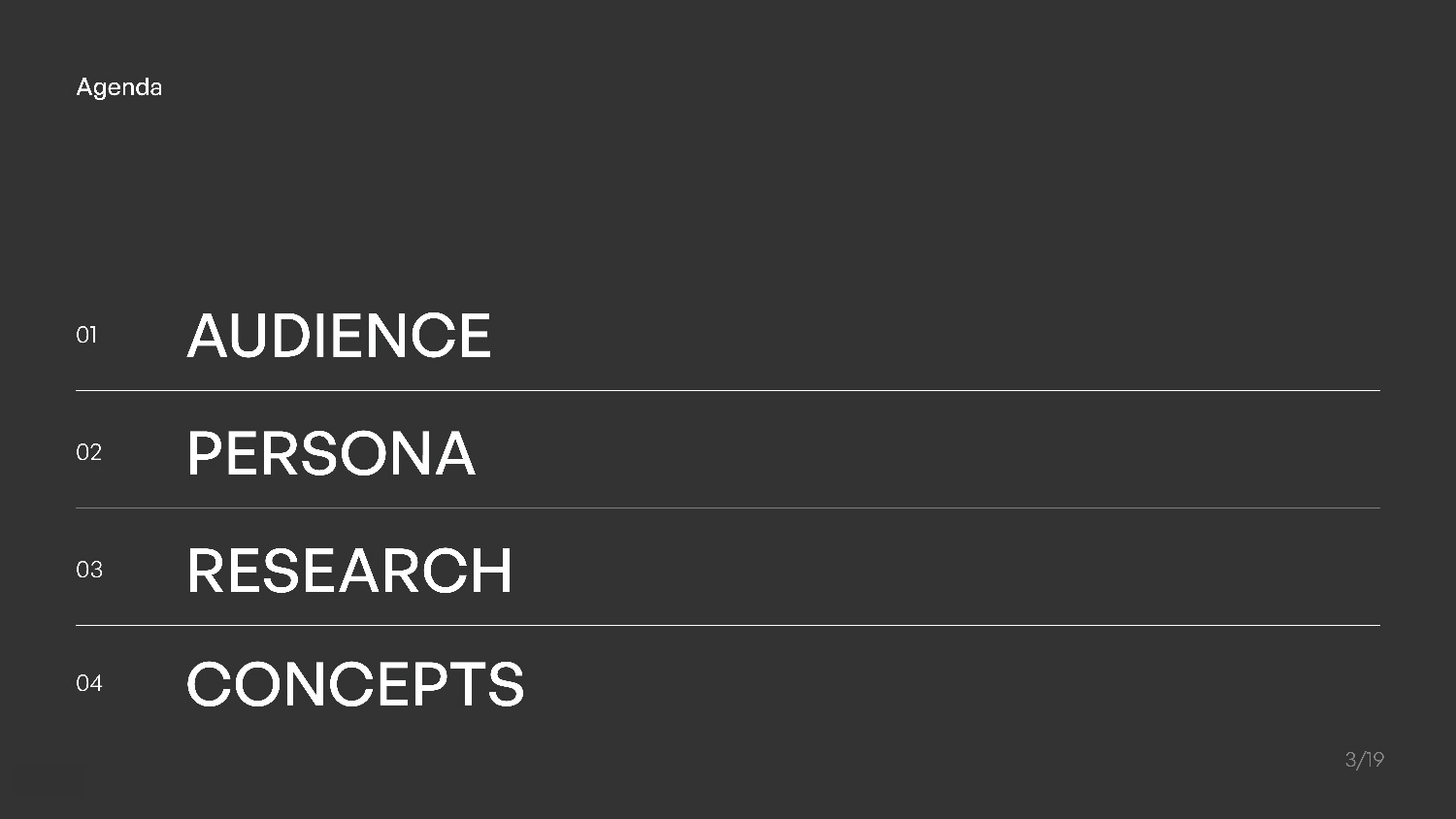1456x819 pixels.
Task: Select the 04 agenda number
Action: point(89,683)
